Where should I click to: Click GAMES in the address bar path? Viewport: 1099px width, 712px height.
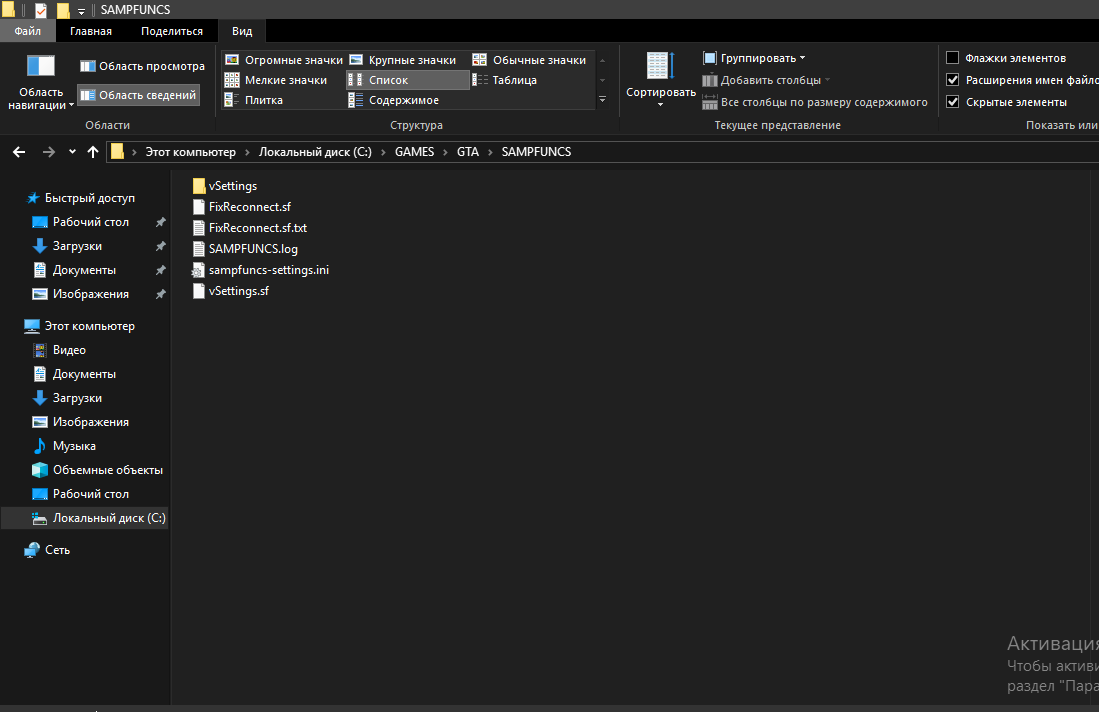tap(414, 152)
